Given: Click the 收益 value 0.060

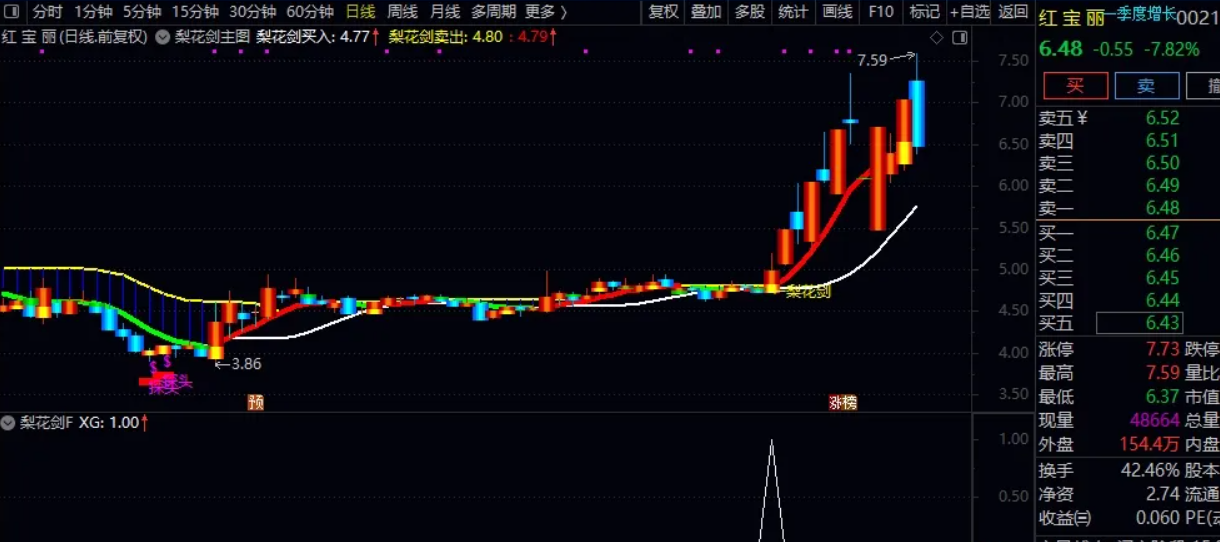Looking at the screenshot, I should [x=1158, y=518].
